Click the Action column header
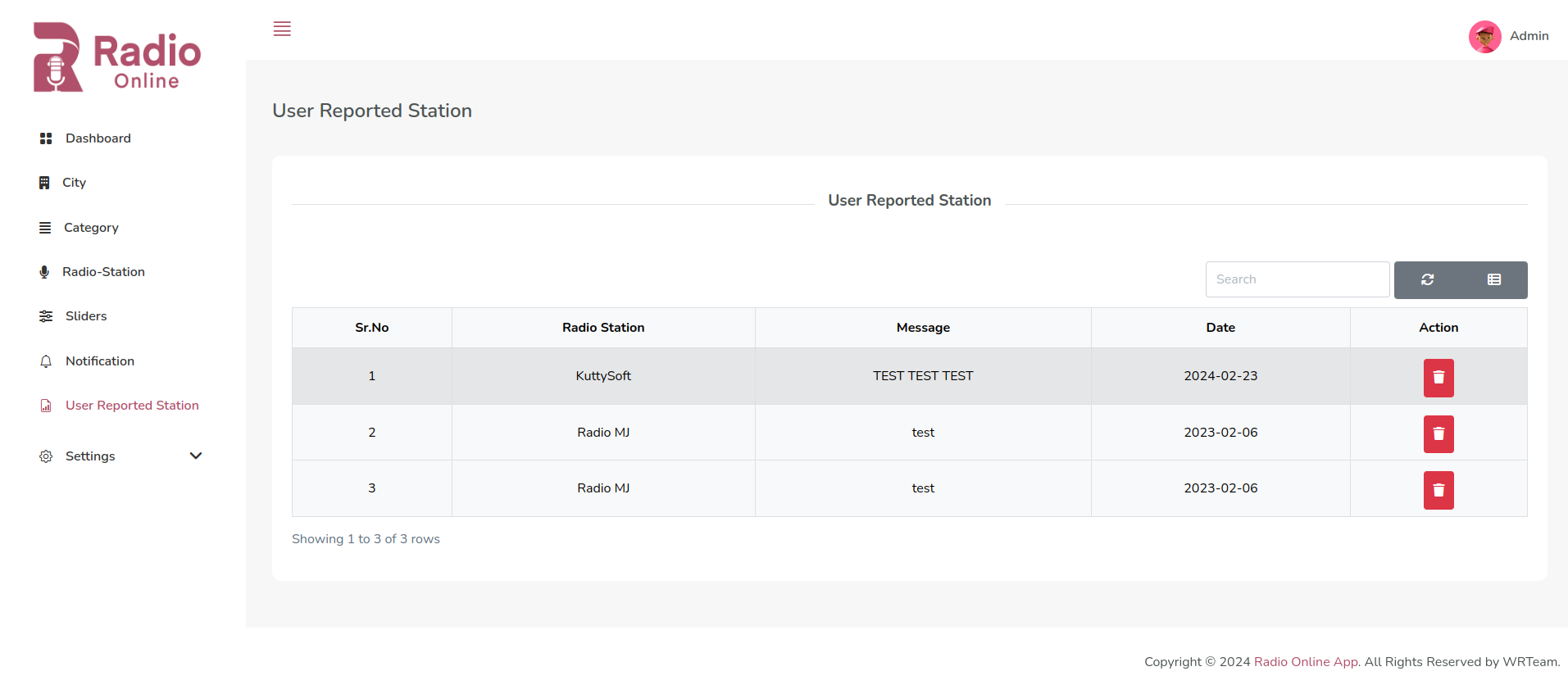Image resolution: width=1568 pixels, height=694 pixels. [x=1438, y=328]
